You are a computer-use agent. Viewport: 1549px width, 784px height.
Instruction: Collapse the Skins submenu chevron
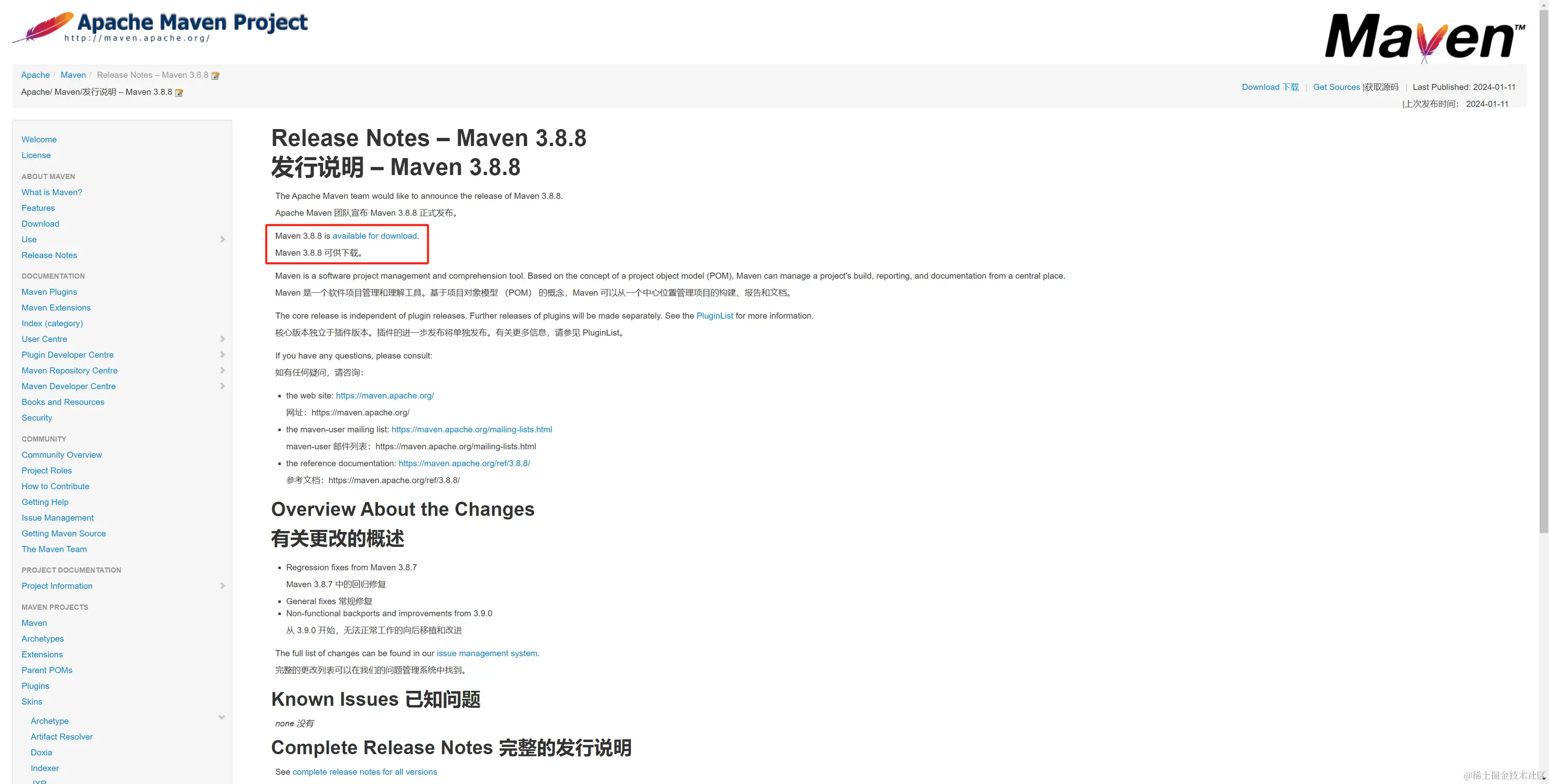pyautogui.click(x=222, y=717)
